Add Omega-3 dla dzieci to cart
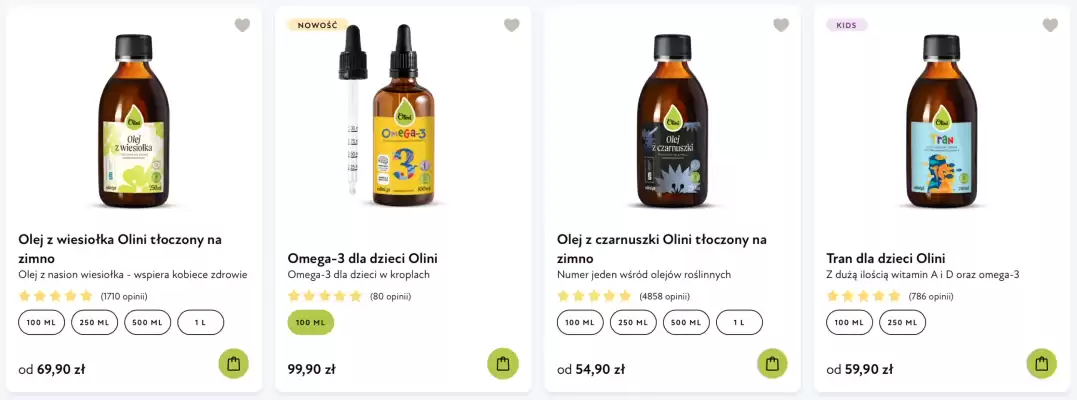 pos(503,364)
